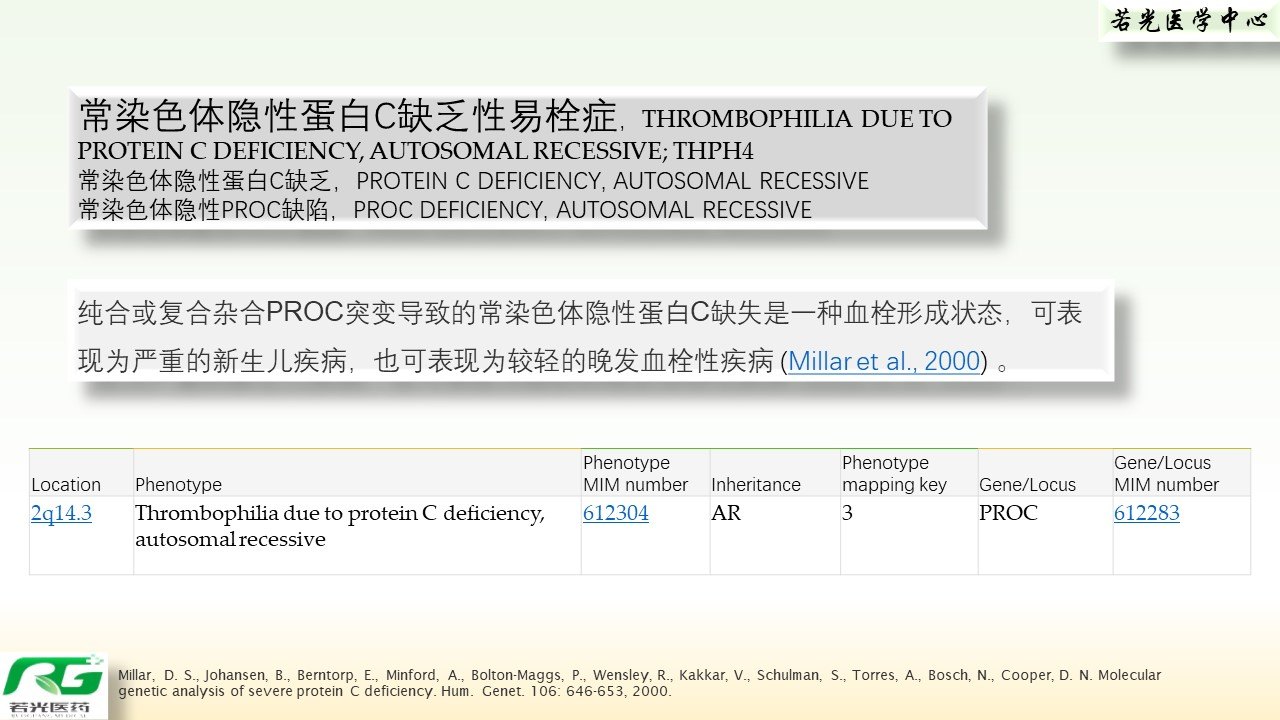The image size is (1280, 720).
Task: Open gene/locus MIM number 612283 link
Action: coord(1147,513)
